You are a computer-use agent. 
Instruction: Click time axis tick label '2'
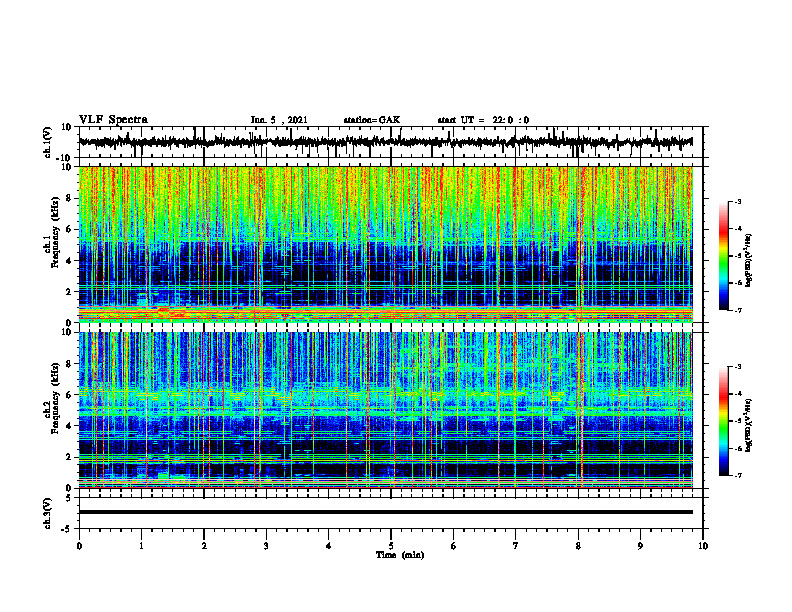point(204,546)
